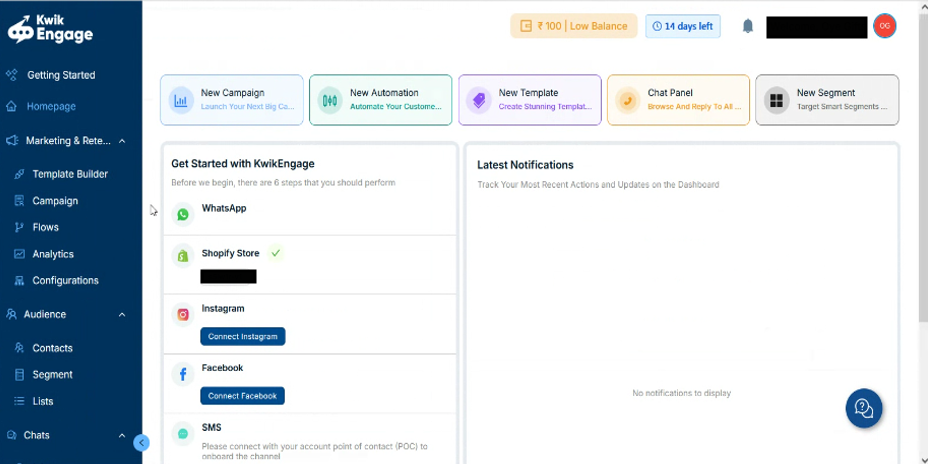Click Connect Facebook button
Image resolution: width=928 pixels, height=464 pixels.
tap(242, 396)
